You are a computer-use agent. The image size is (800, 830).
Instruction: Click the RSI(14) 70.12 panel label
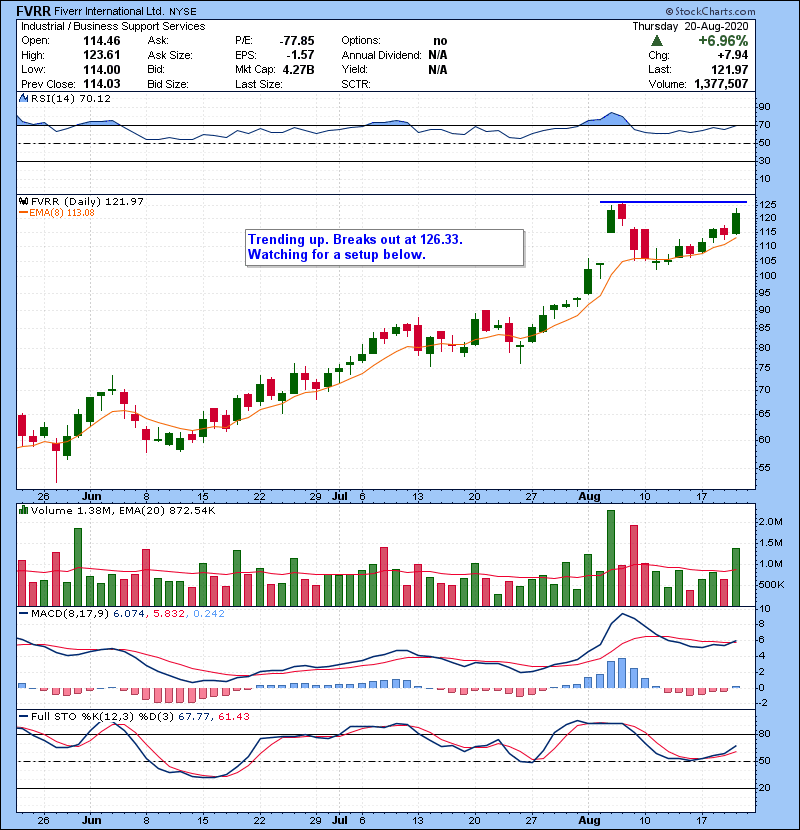pyautogui.click(x=71, y=98)
